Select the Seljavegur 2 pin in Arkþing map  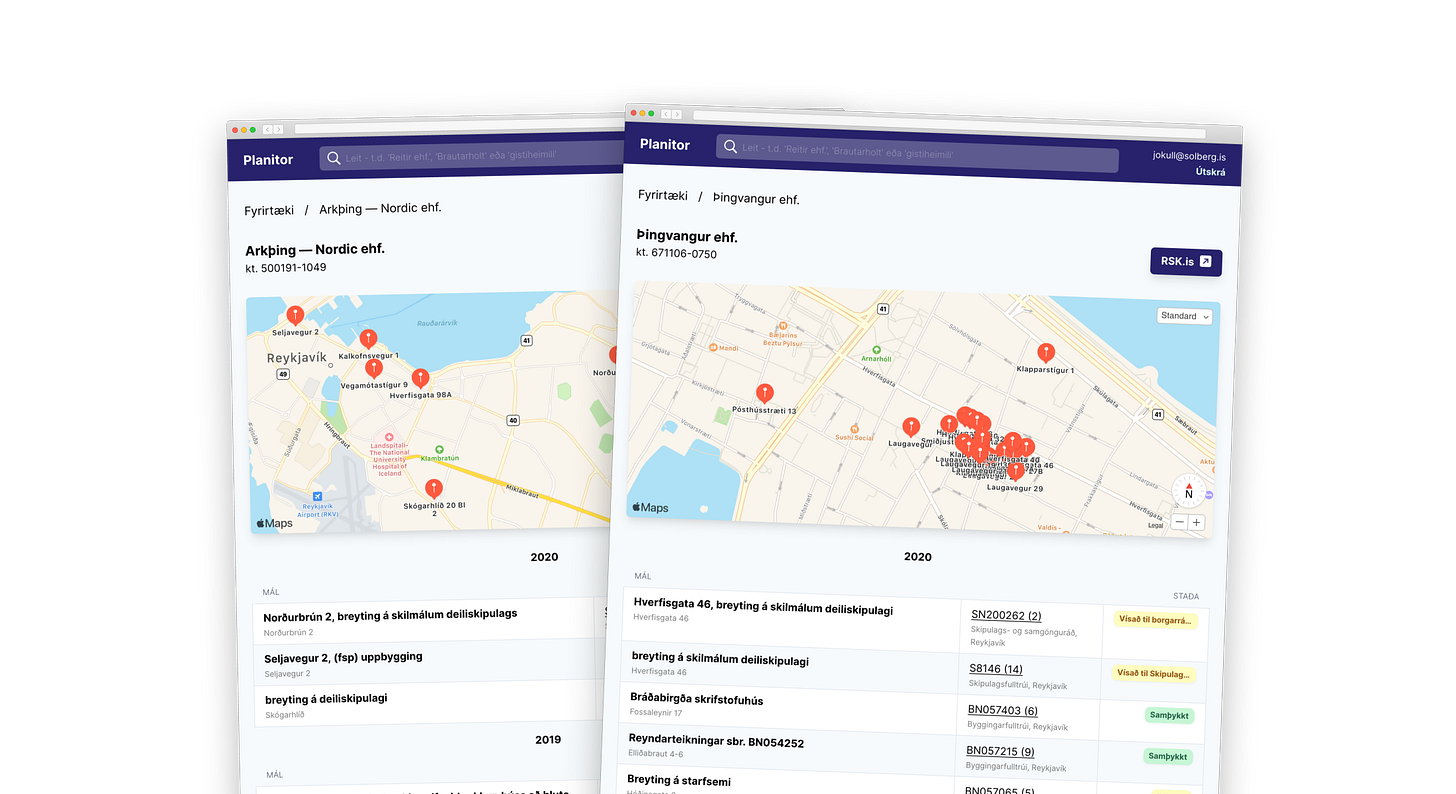pyautogui.click(x=295, y=316)
